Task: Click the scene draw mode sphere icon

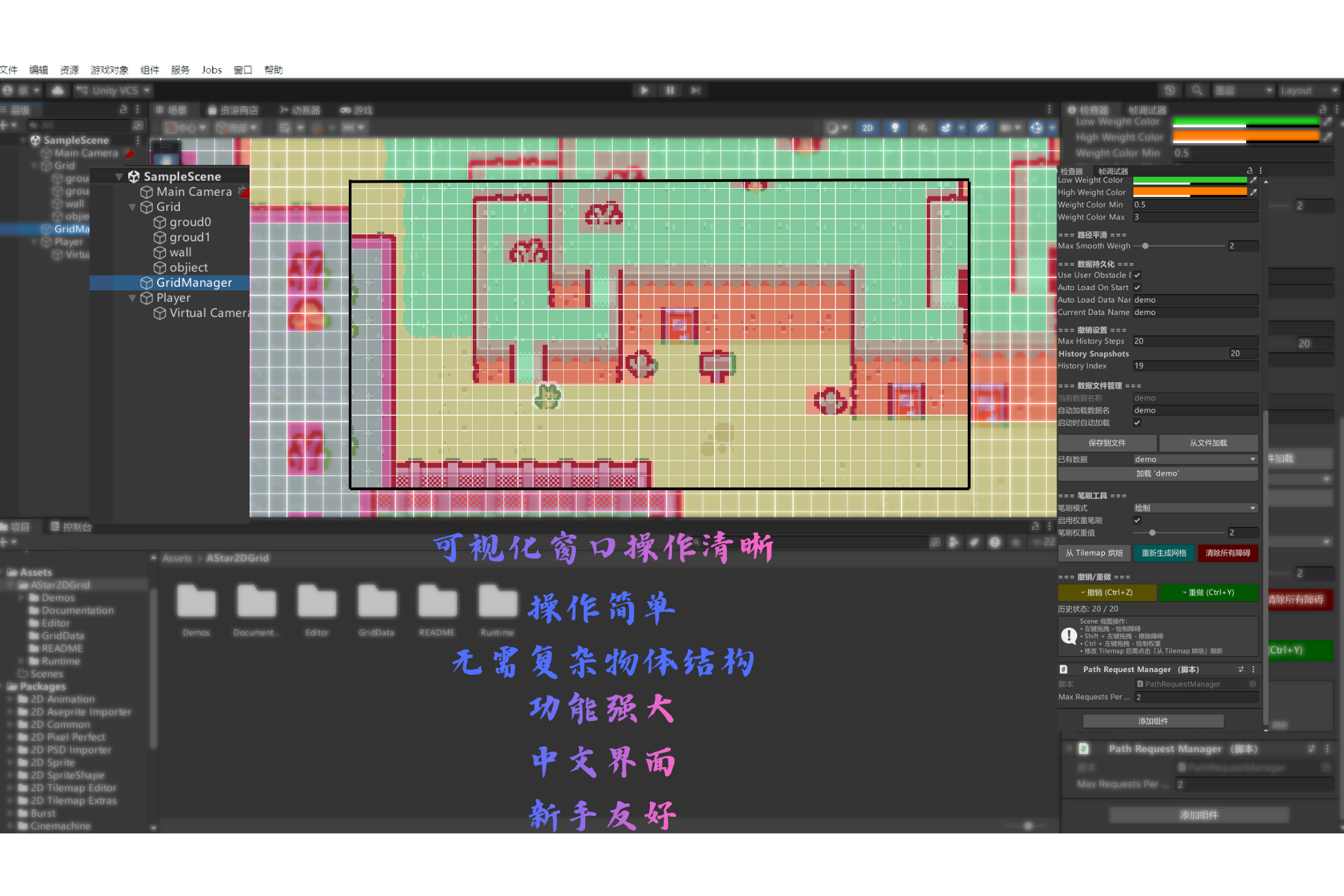Action: 833,128
